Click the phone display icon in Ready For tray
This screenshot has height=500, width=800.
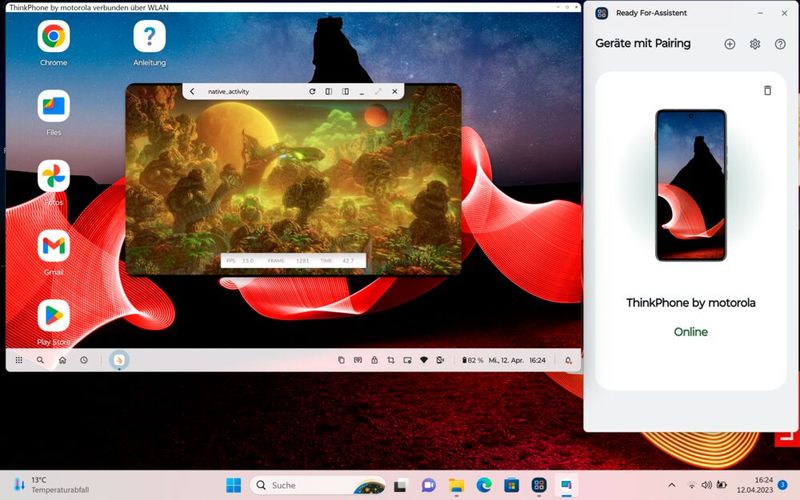(440, 360)
